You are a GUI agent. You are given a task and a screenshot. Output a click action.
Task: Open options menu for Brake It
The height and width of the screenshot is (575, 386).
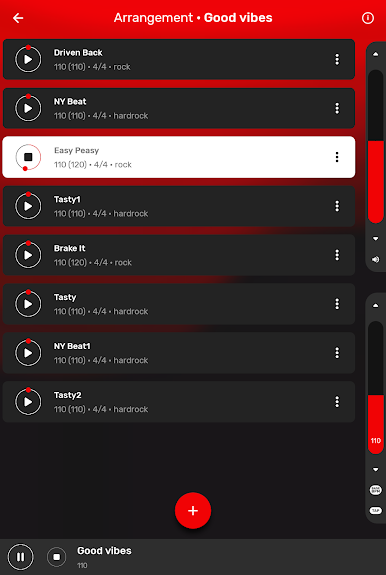[x=337, y=255]
